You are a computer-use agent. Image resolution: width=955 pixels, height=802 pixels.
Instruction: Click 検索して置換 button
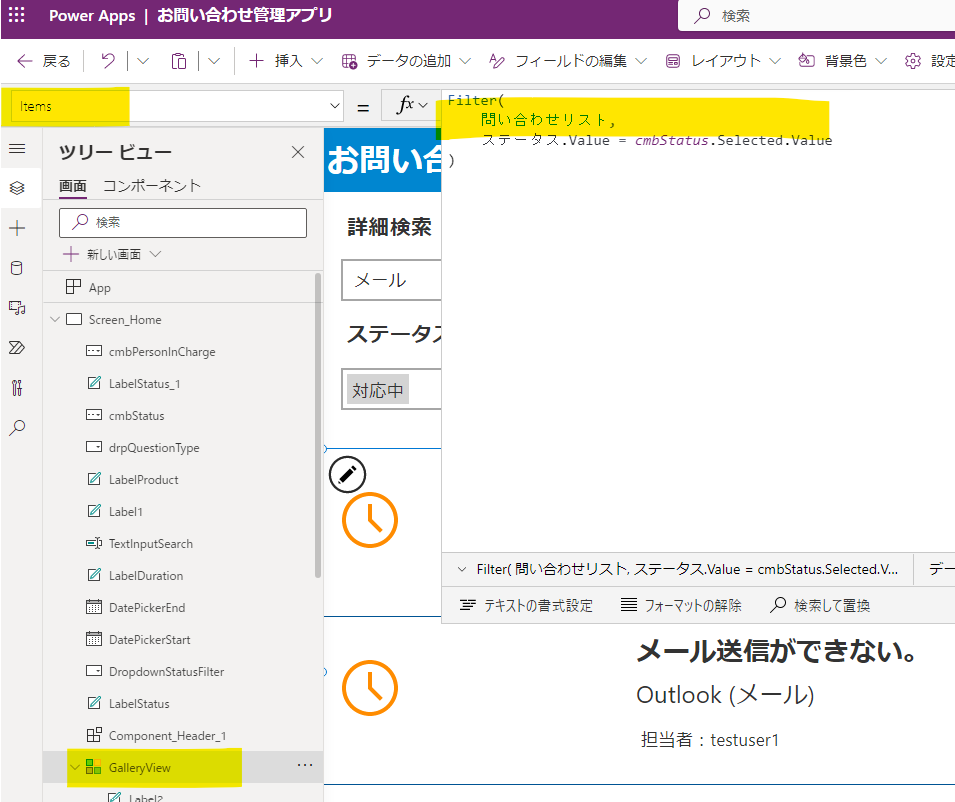point(820,605)
